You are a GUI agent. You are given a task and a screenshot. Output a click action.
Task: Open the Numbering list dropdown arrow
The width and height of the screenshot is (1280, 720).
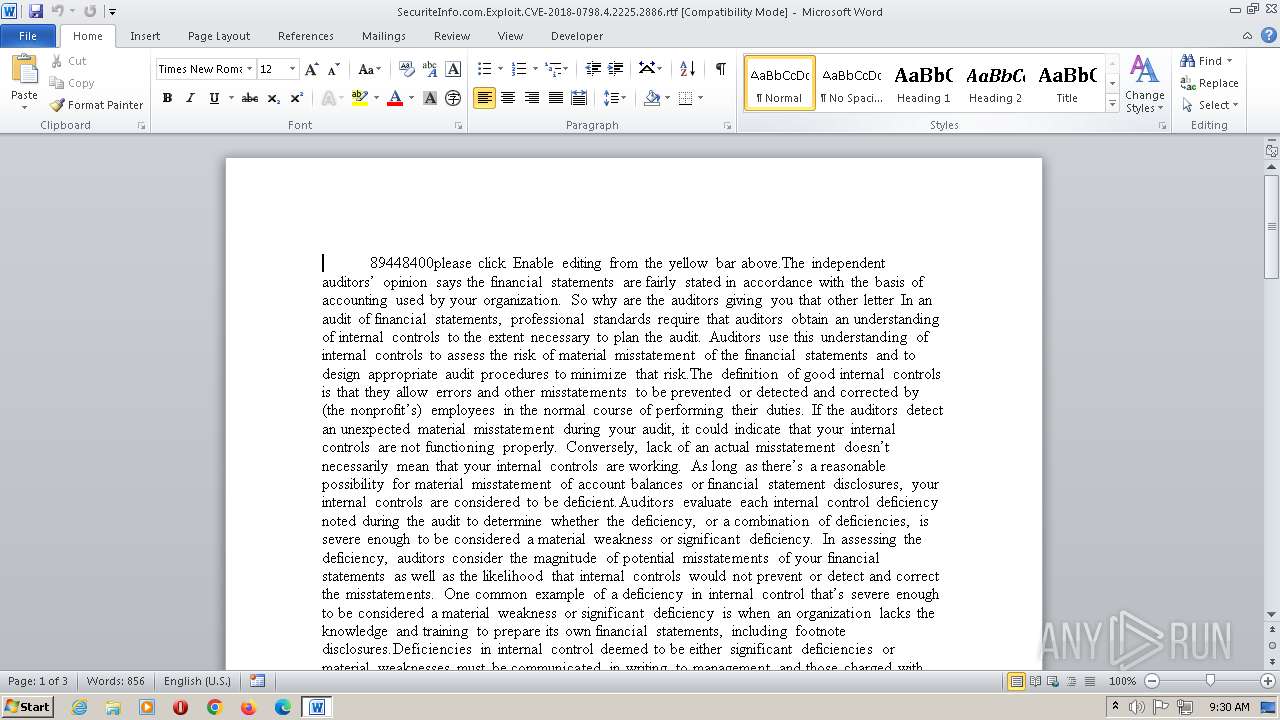click(x=535, y=69)
